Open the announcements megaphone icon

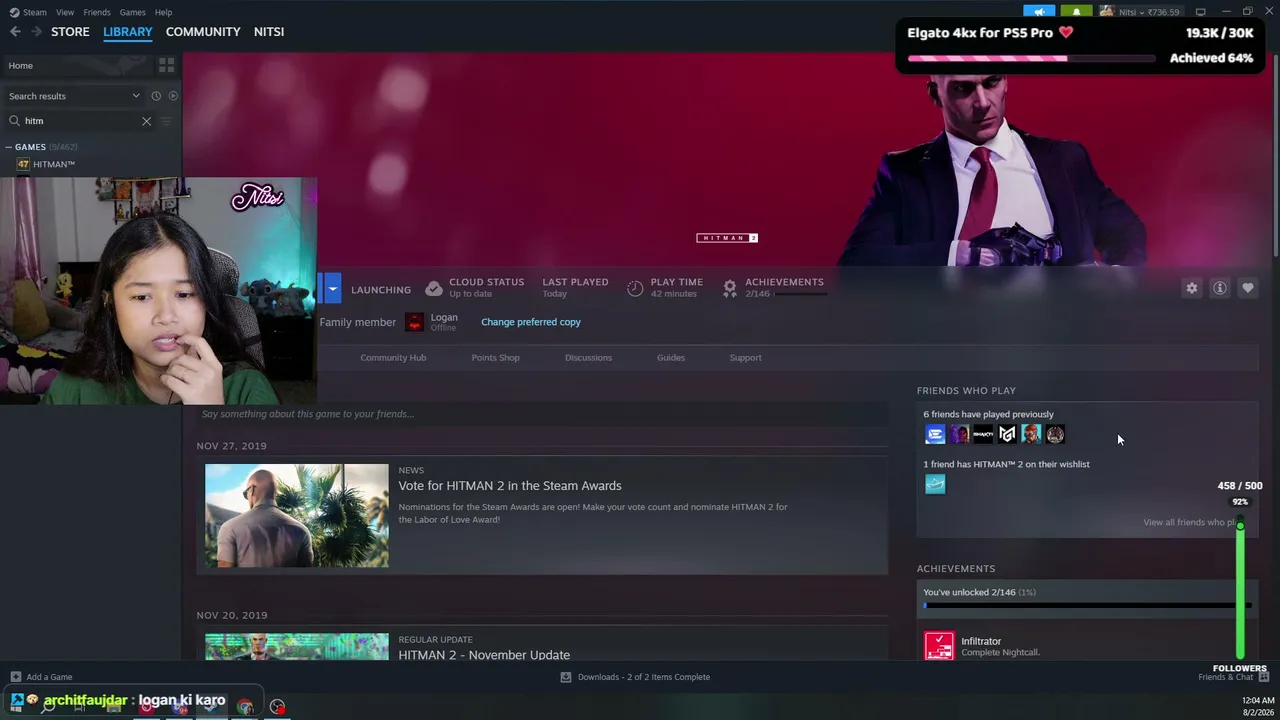point(1039,12)
